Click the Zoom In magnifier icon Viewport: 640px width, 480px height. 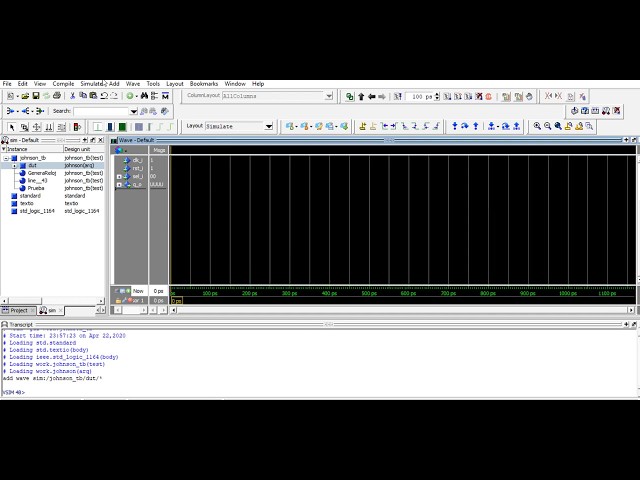tap(537, 126)
